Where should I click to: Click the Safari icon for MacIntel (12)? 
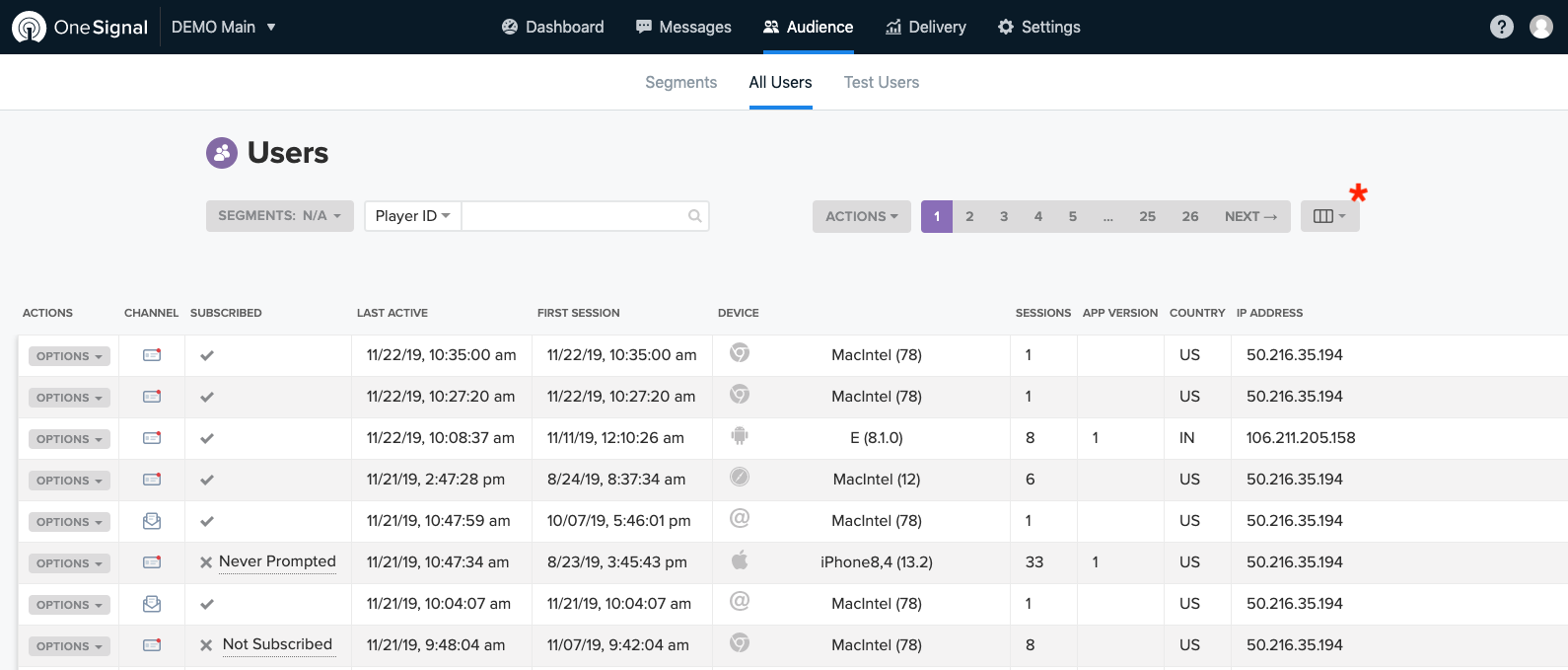pyautogui.click(x=740, y=478)
